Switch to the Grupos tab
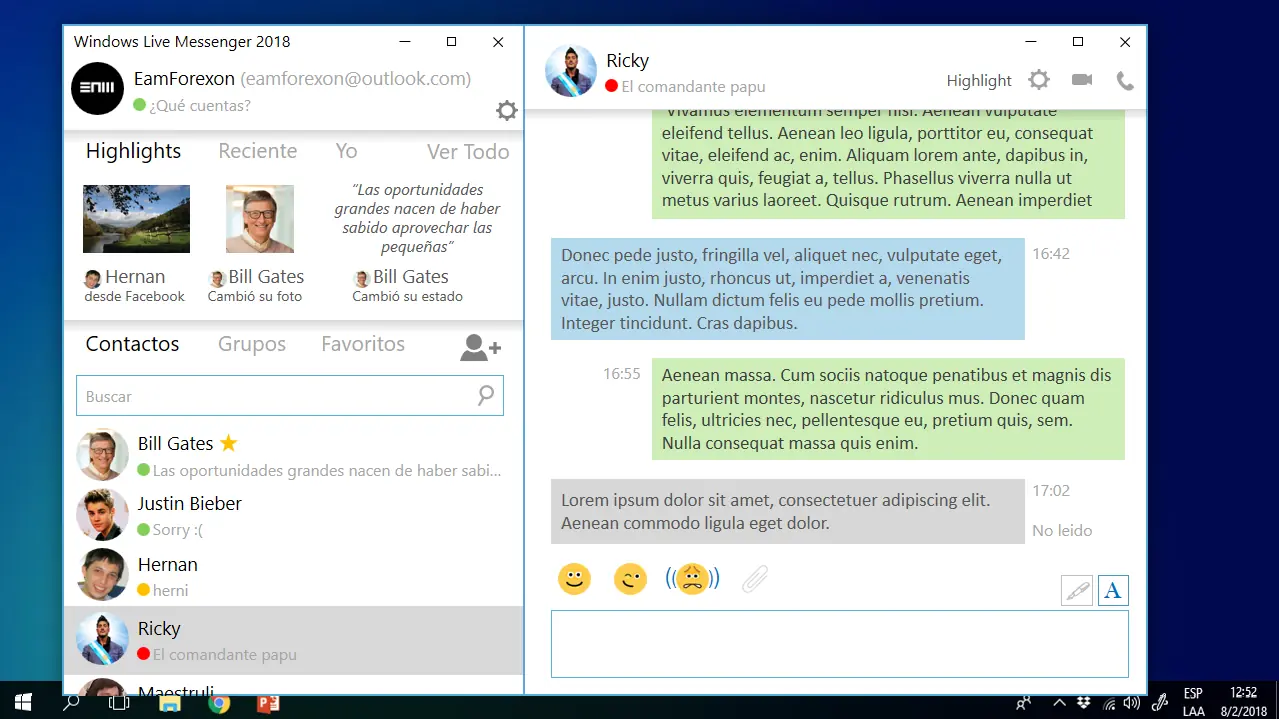The image size is (1279, 719). click(x=251, y=344)
